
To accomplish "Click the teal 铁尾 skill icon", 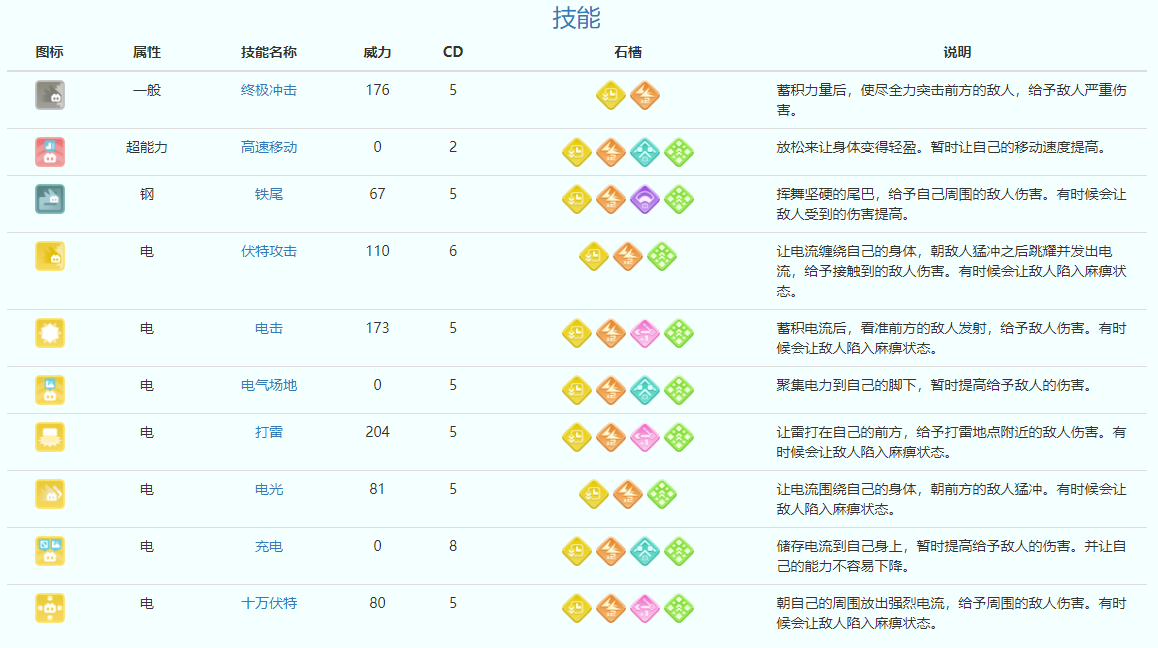I will 49,199.
